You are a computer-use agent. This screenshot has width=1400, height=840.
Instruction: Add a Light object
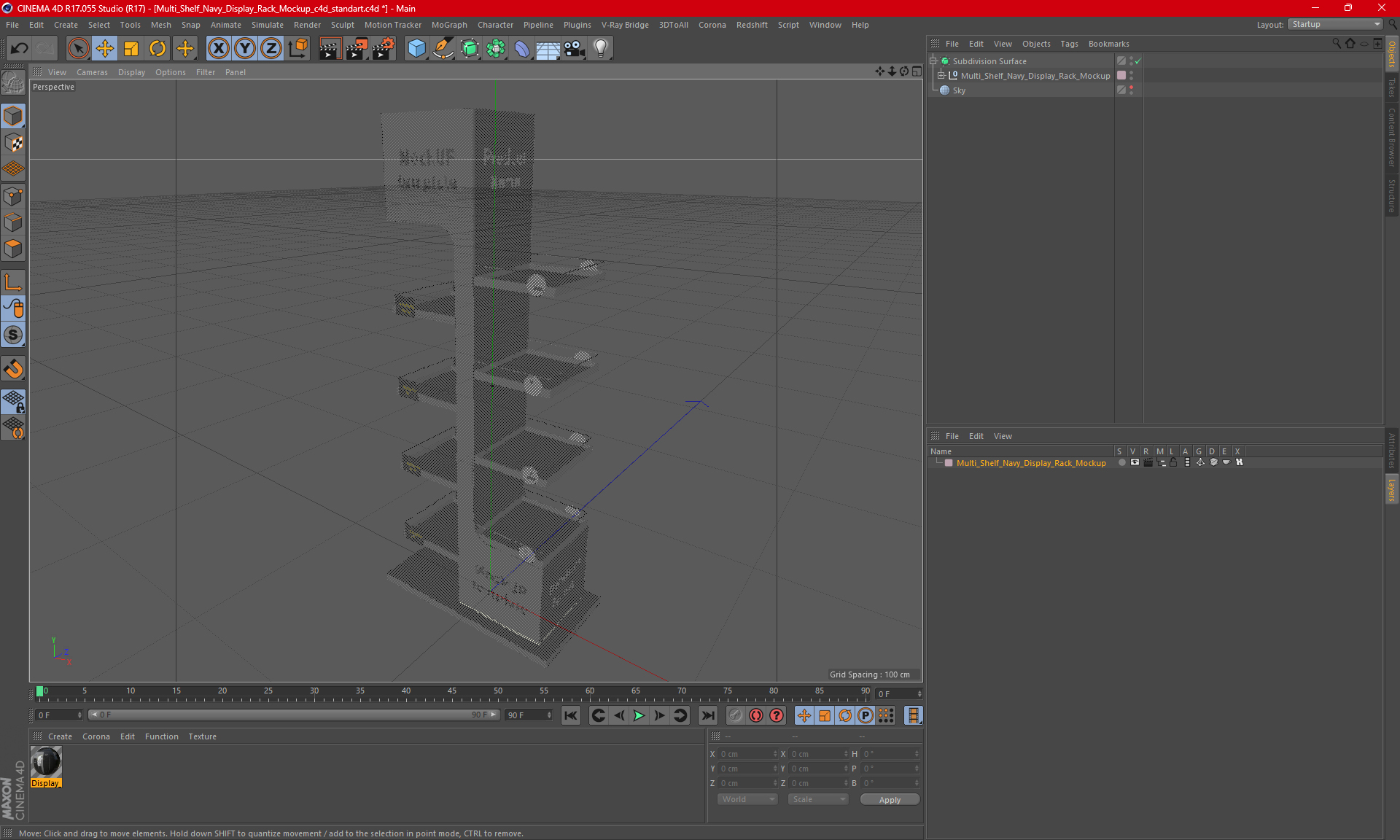coord(601,48)
